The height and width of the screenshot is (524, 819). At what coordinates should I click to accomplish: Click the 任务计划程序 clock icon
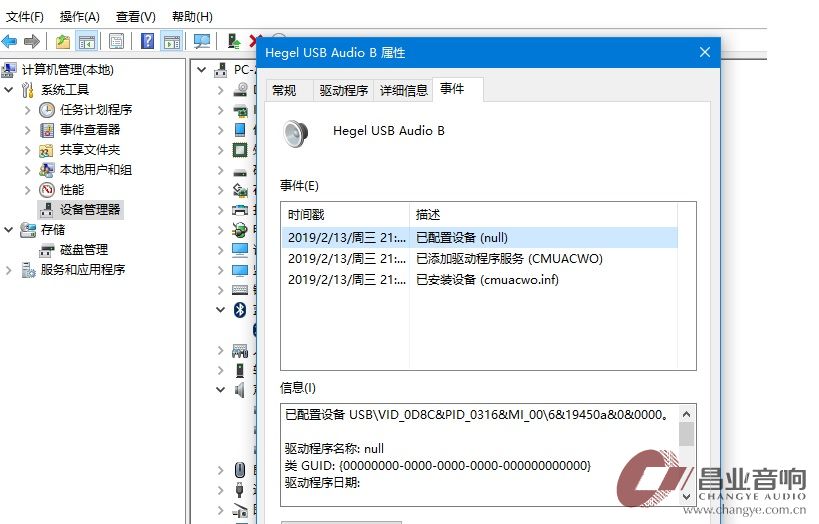click(x=47, y=110)
